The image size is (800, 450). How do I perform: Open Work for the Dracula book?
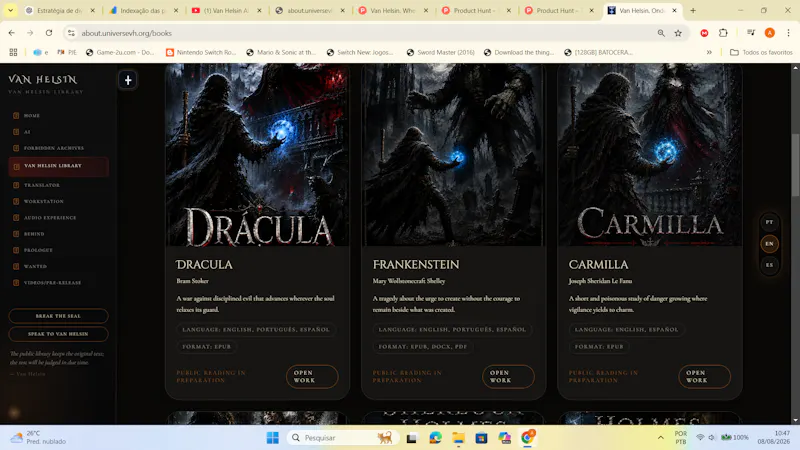[x=312, y=377]
